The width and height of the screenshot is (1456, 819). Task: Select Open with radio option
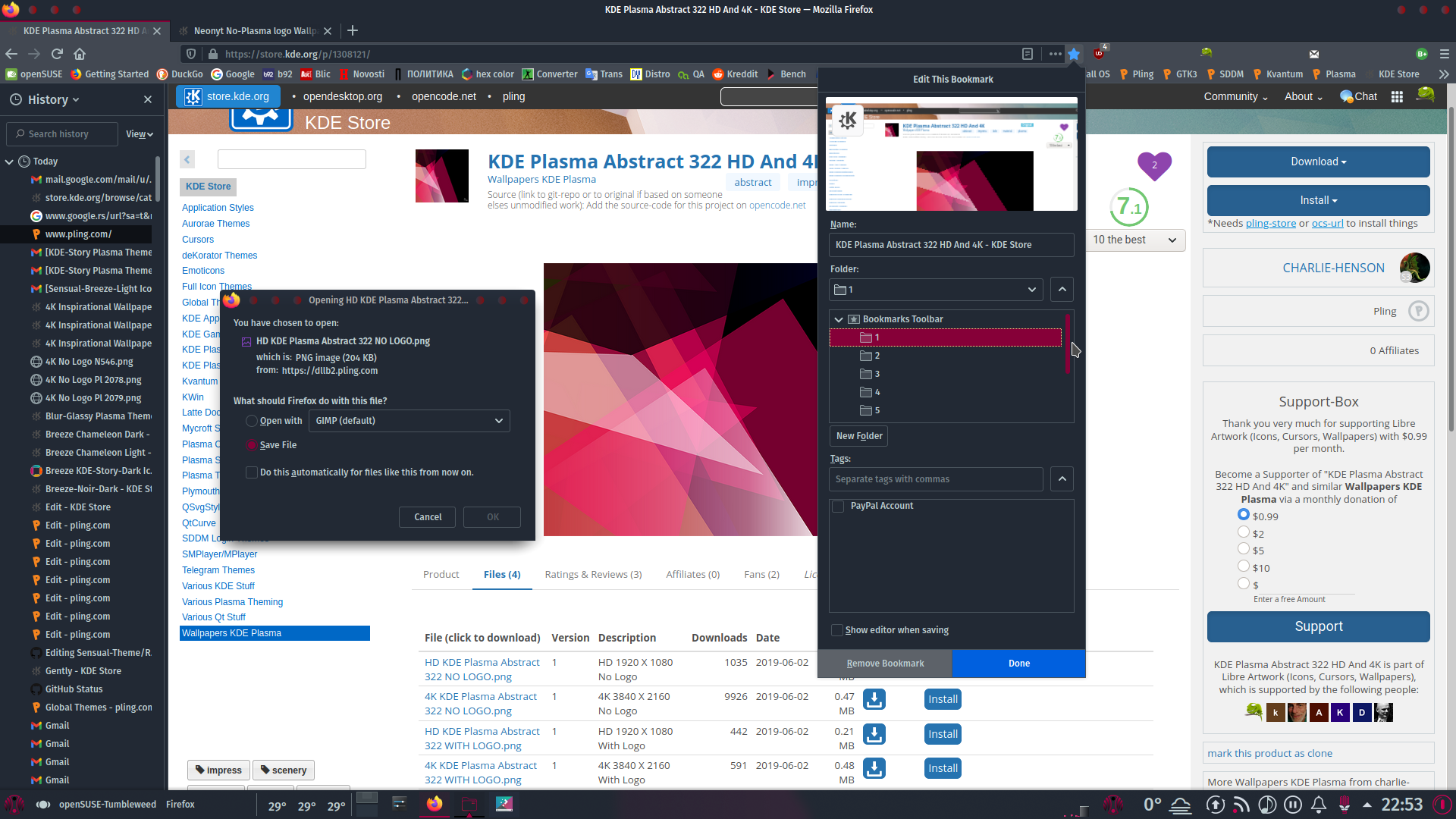tap(251, 421)
